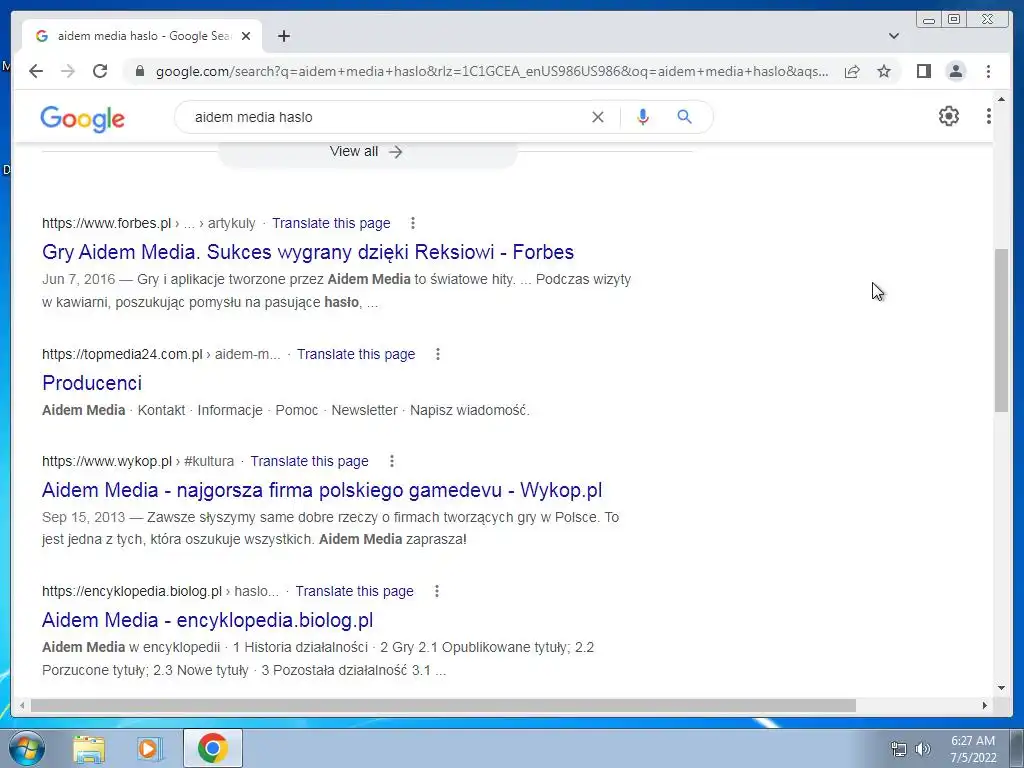Click the vertical scrollbar thumb
The height and width of the screenshot is (768, 1024).
pos(1001,330)
